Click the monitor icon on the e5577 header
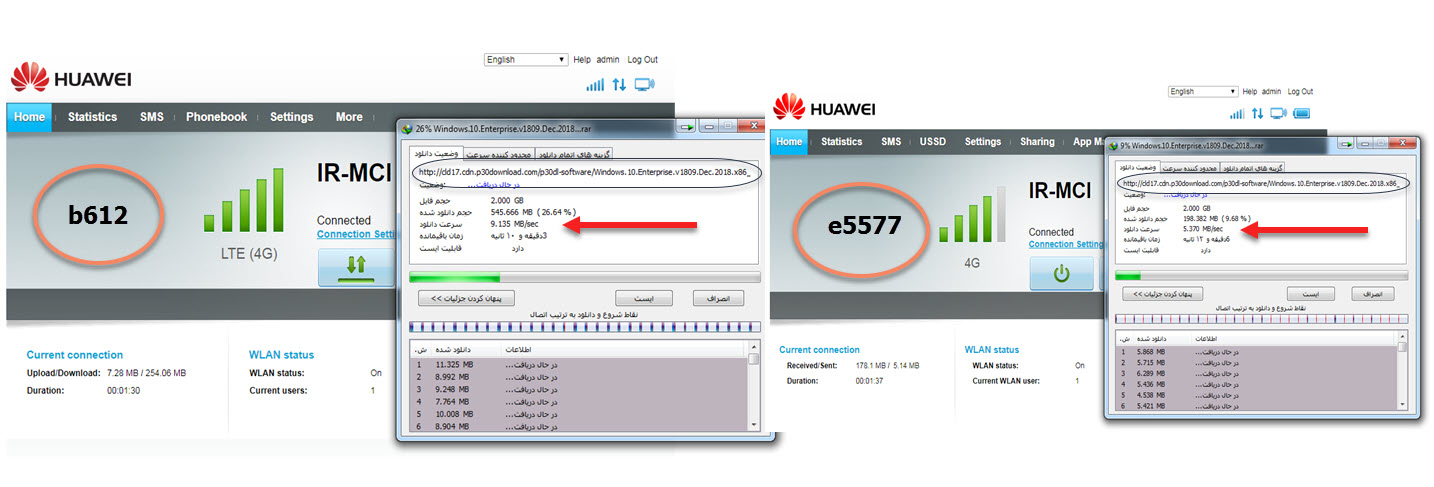 1278,114
